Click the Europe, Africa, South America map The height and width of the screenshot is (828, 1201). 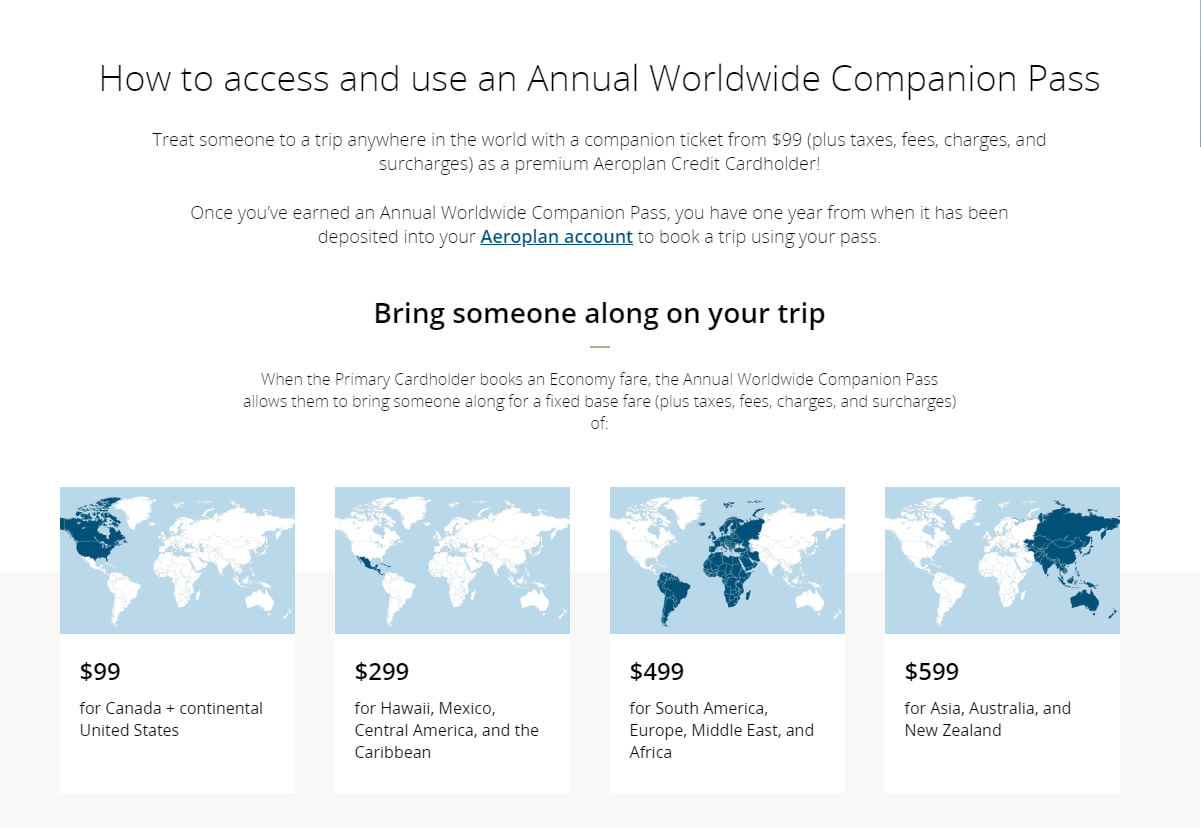[727, 560]
